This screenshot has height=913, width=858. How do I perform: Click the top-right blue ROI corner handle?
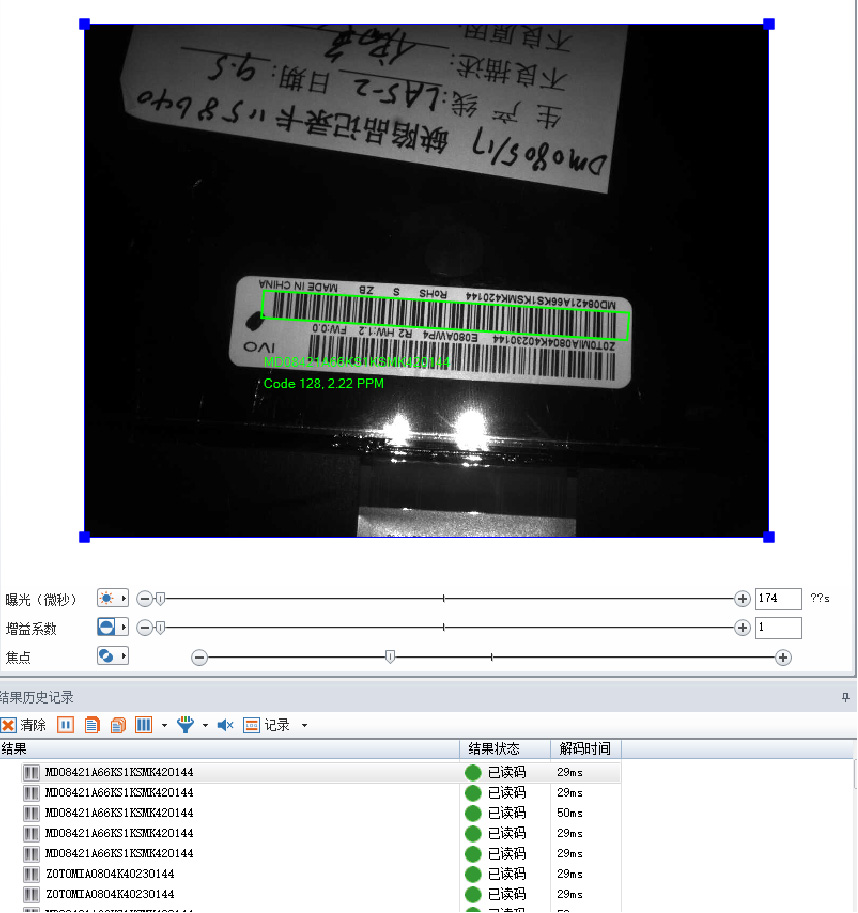(769, 24)
